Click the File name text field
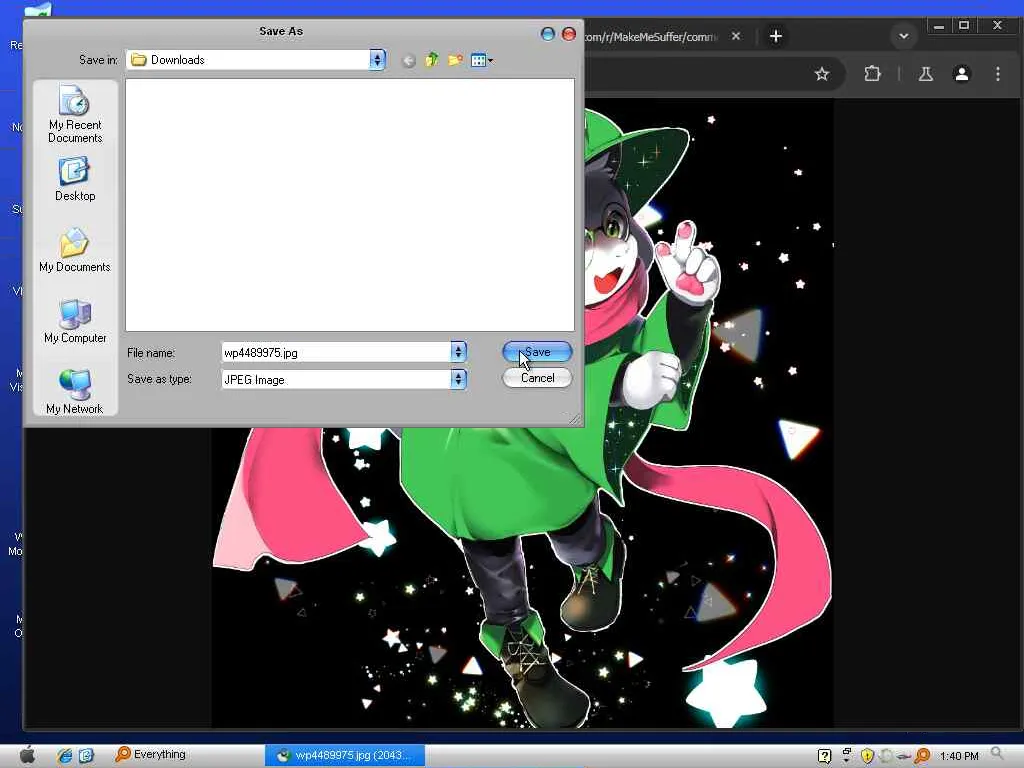Screen dimensions: 1024x768 point(336,353)
